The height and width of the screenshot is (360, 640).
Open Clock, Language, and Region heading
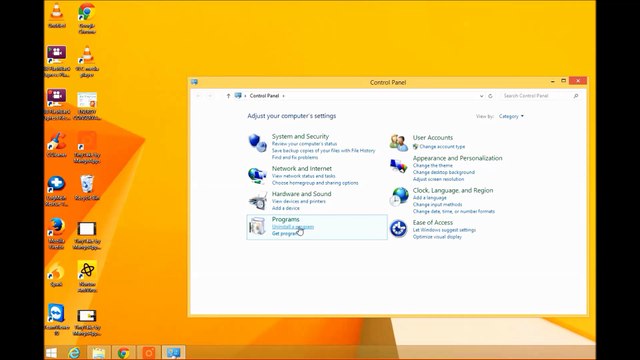tap(453, 190)
